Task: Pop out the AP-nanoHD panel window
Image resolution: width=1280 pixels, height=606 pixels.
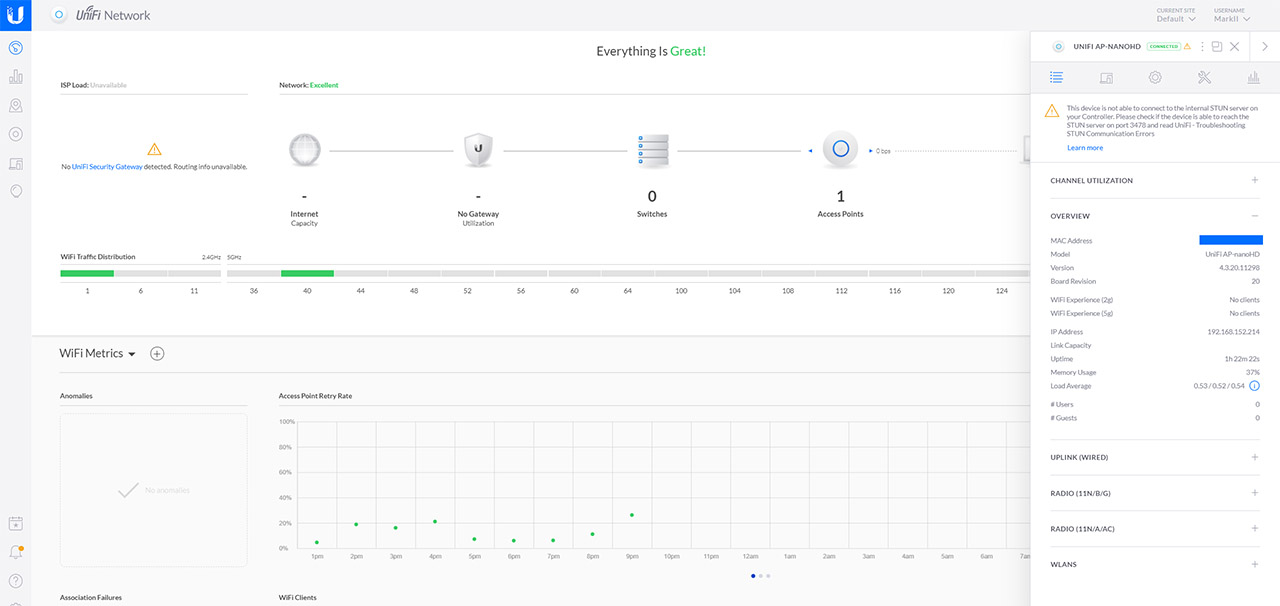Action: 1217,47
